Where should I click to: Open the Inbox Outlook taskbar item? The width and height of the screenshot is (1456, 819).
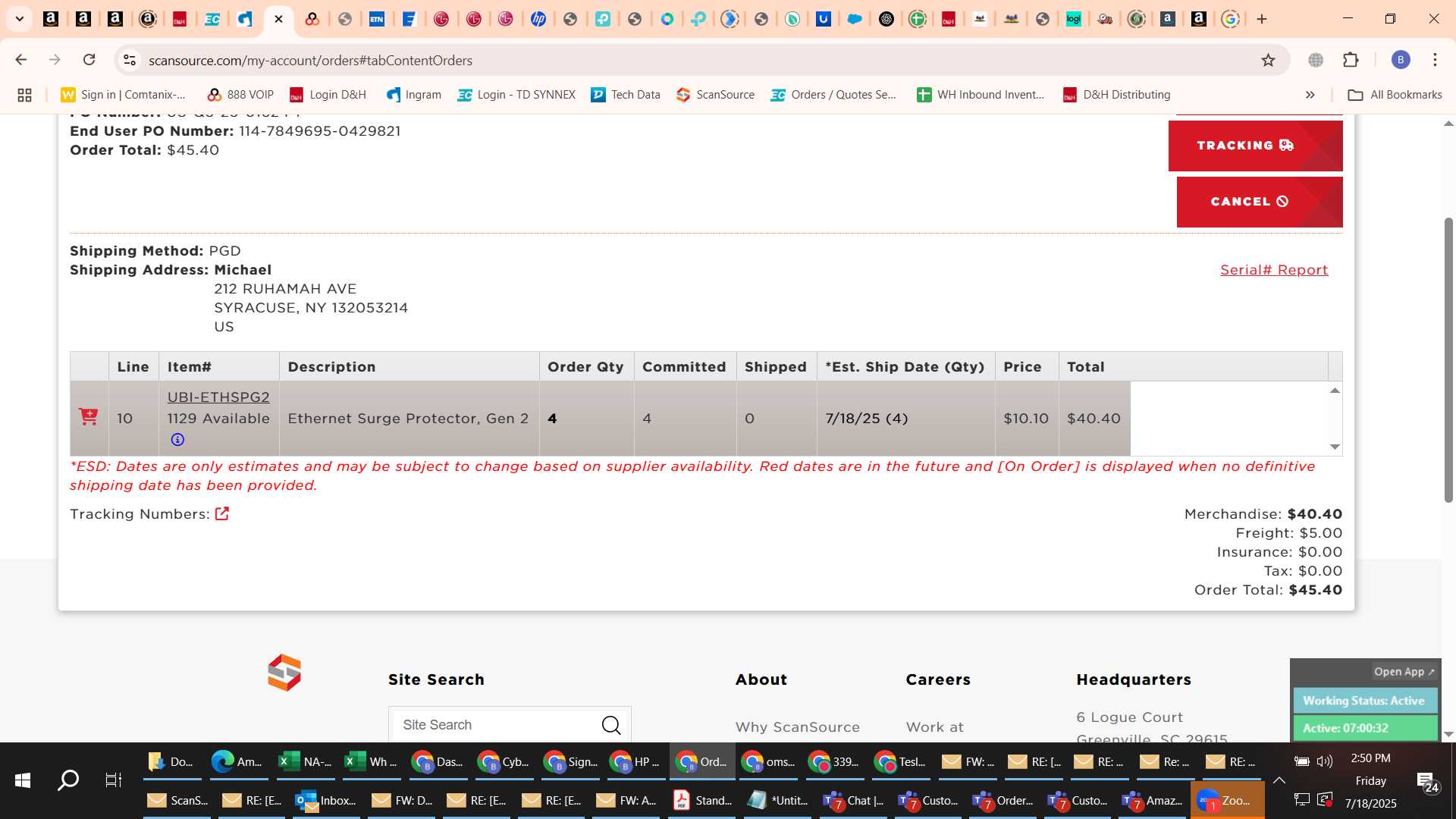[327, 800]
